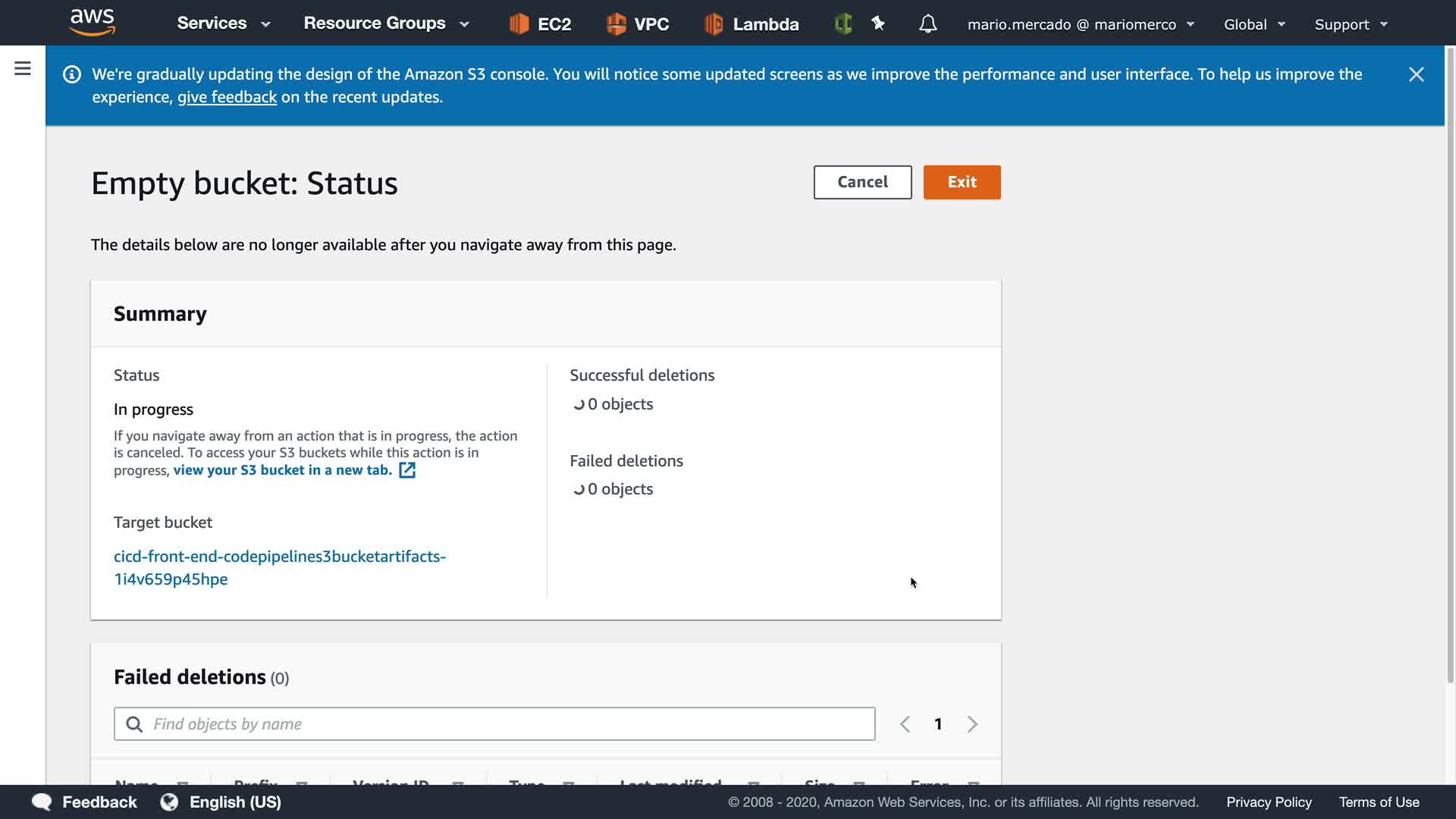Open the VPC shortcut in navbar

[638, 24]
